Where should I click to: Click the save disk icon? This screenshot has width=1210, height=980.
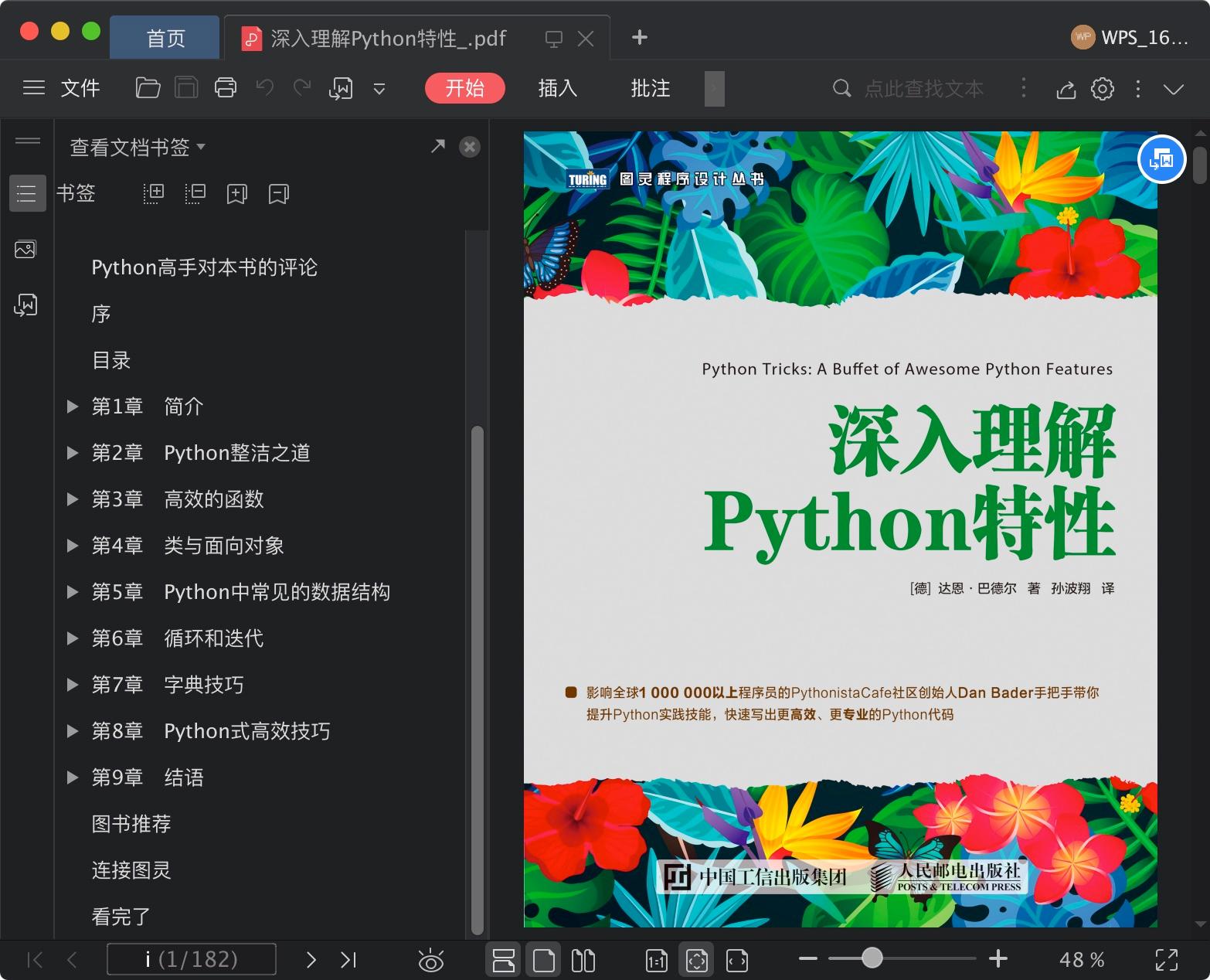(x=186, y=88)
